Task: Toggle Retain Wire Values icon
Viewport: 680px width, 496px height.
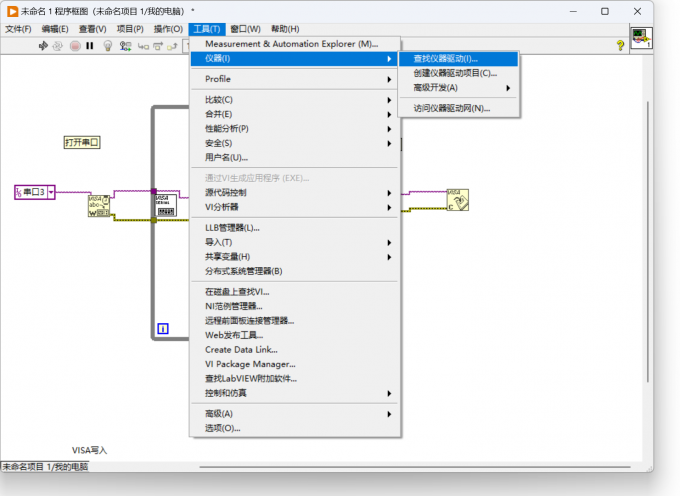Action: 125,46
